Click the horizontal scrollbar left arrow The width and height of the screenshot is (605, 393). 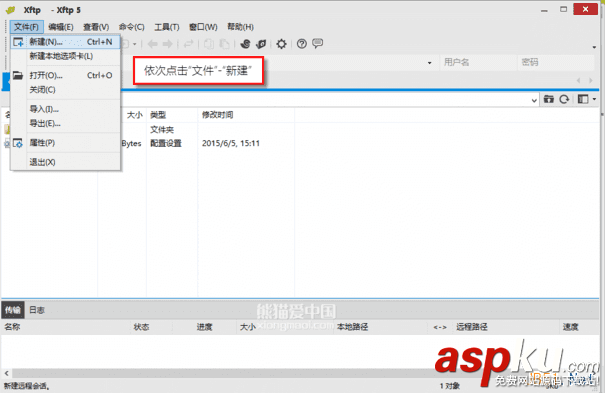coord(6,373)
